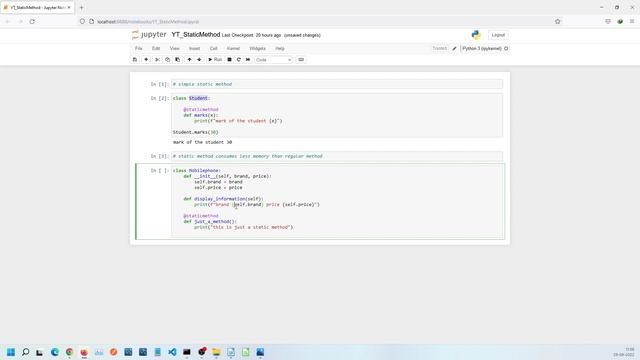Open Task View on the taskbar
Screen dimensions: 640x360
40,352
